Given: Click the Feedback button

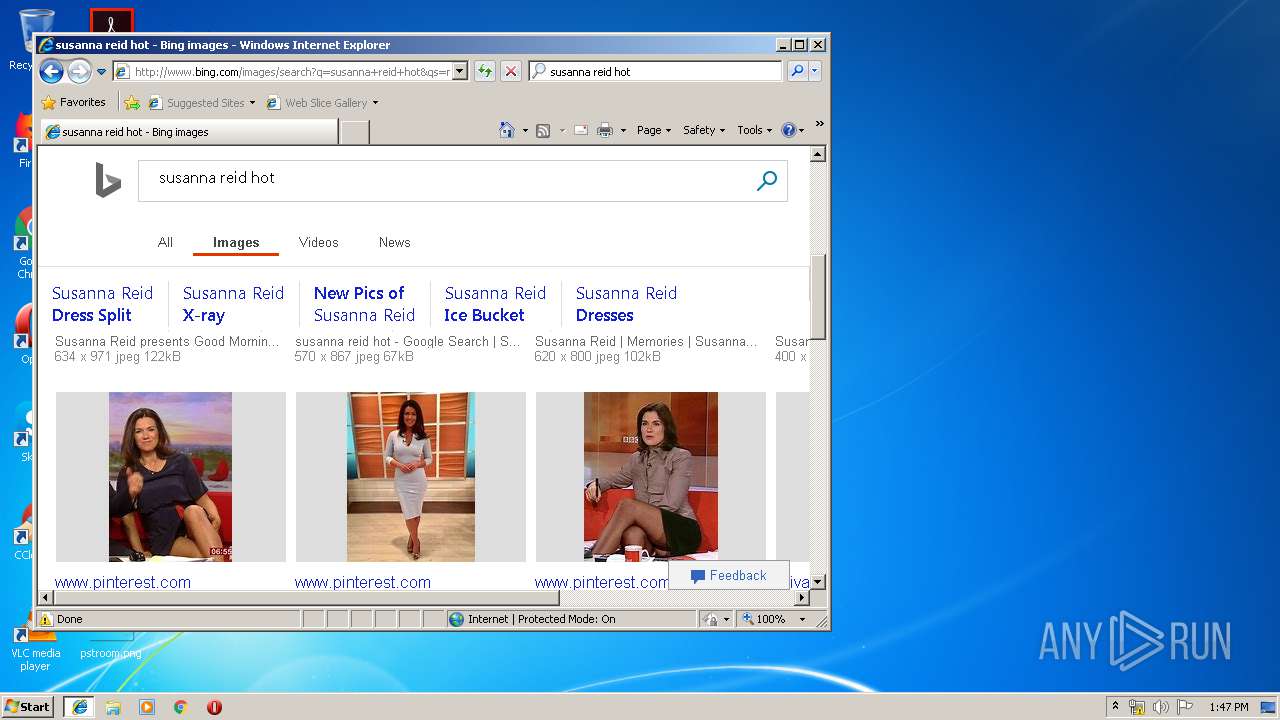Looking at the screenshot, I should click(x=728, y=575).
